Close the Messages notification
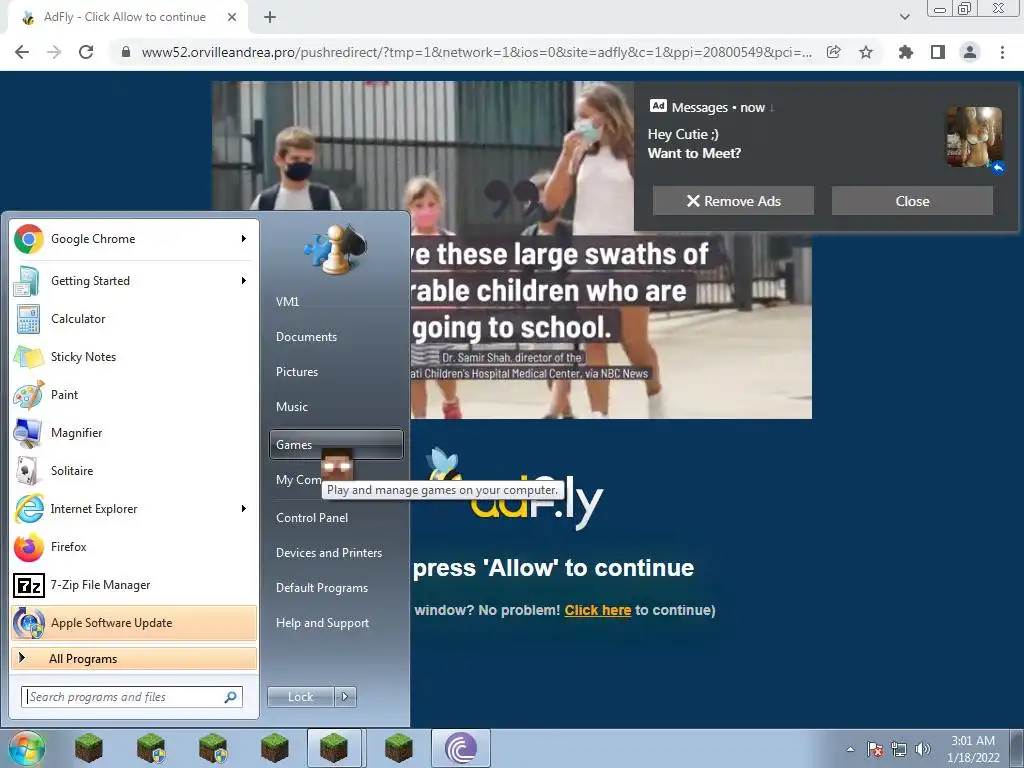Screen dimensions: 1024x768 click(x=912, y=201)
